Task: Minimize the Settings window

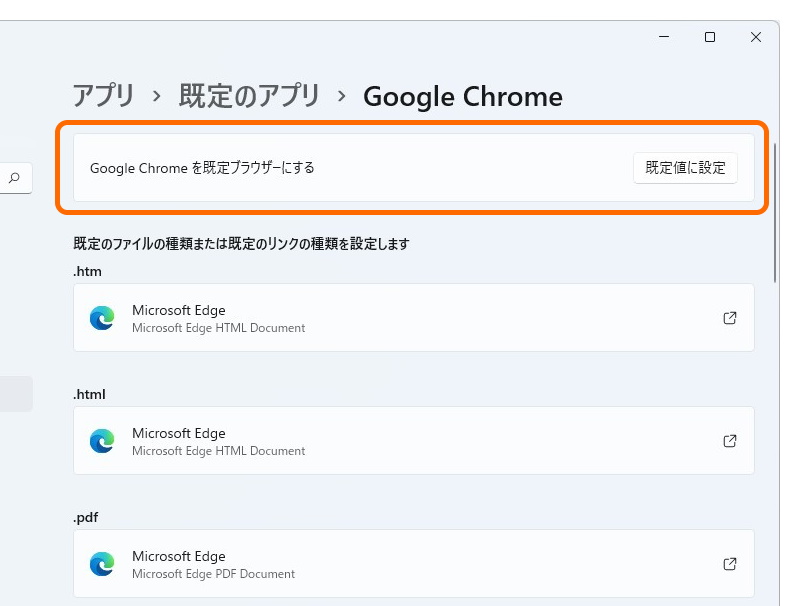Action: pyautogui.click(x=664, y=37)
